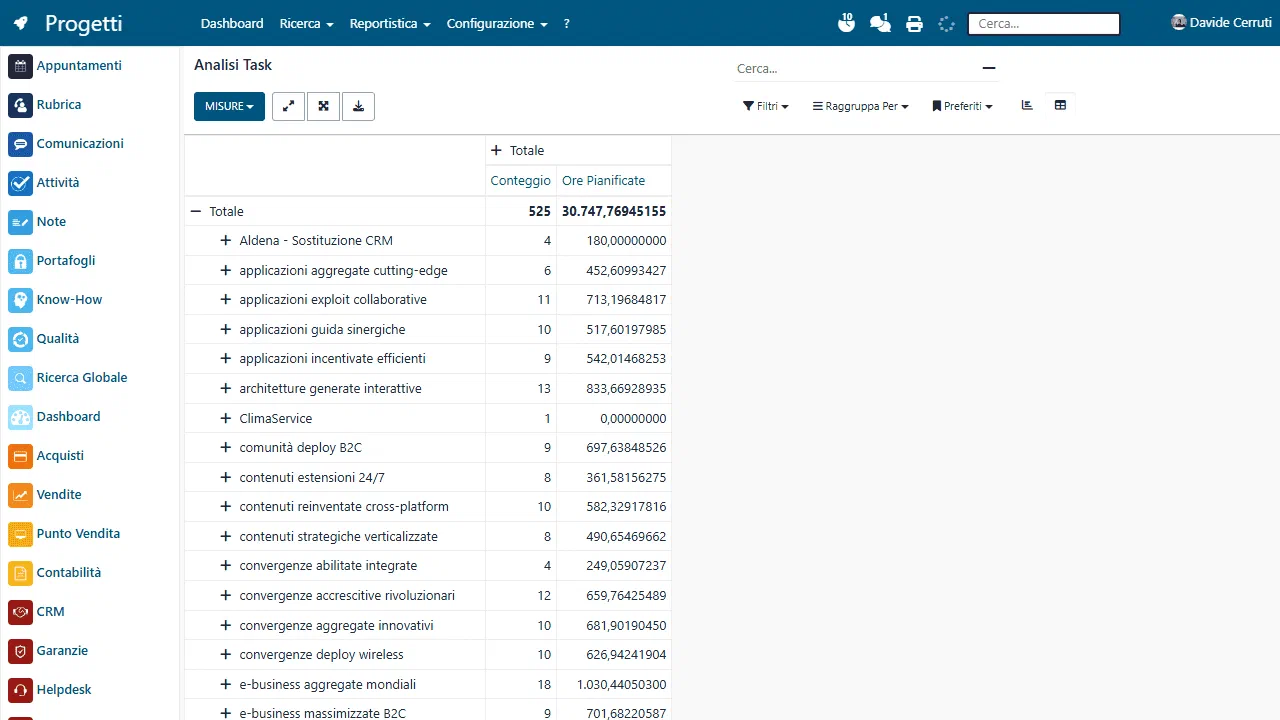The image size is (1280, 720).
Task: Open the activities clock icon with badge
Action: coord(846,23)
